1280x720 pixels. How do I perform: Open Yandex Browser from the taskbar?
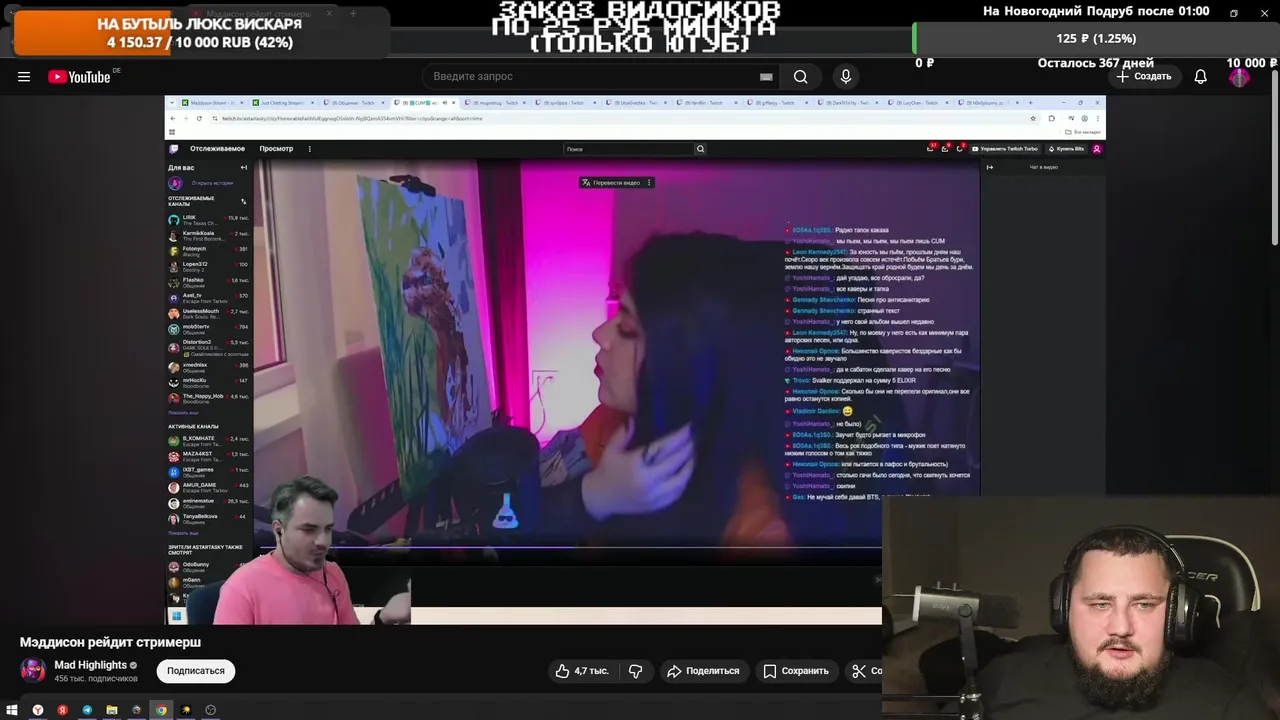(38, 710)
